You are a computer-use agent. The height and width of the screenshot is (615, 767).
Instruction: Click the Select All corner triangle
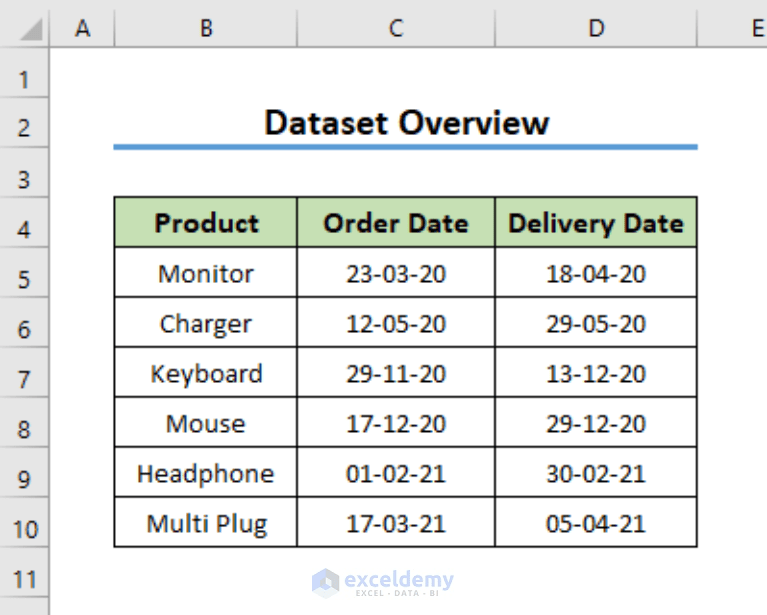coord(31,30)
